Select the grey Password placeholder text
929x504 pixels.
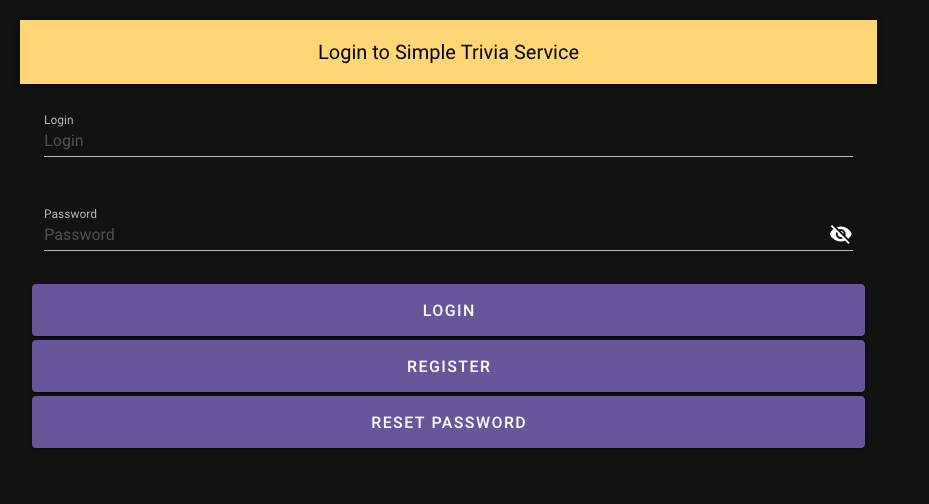pyautogui.click(x=80, y=235)
